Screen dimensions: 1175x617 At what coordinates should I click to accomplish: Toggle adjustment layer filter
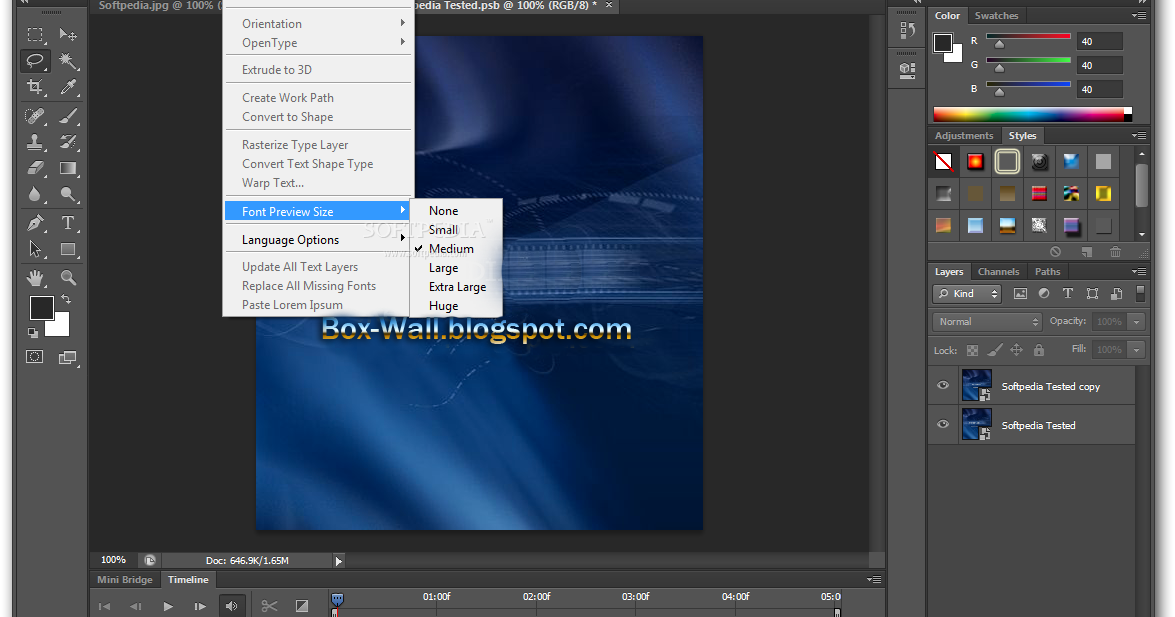click(x=1044, y=294)
